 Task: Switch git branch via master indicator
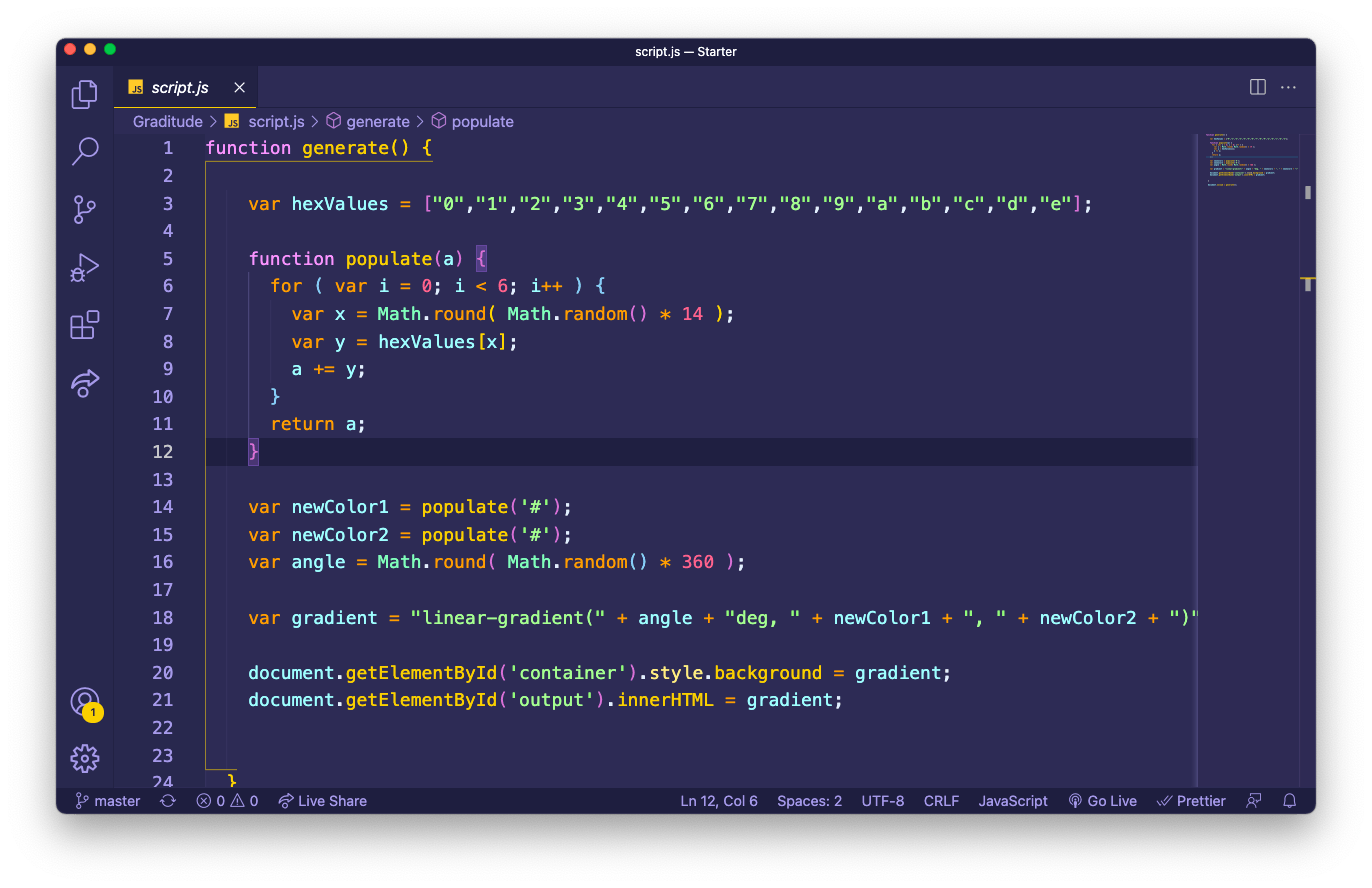click(x=108, y=801)
